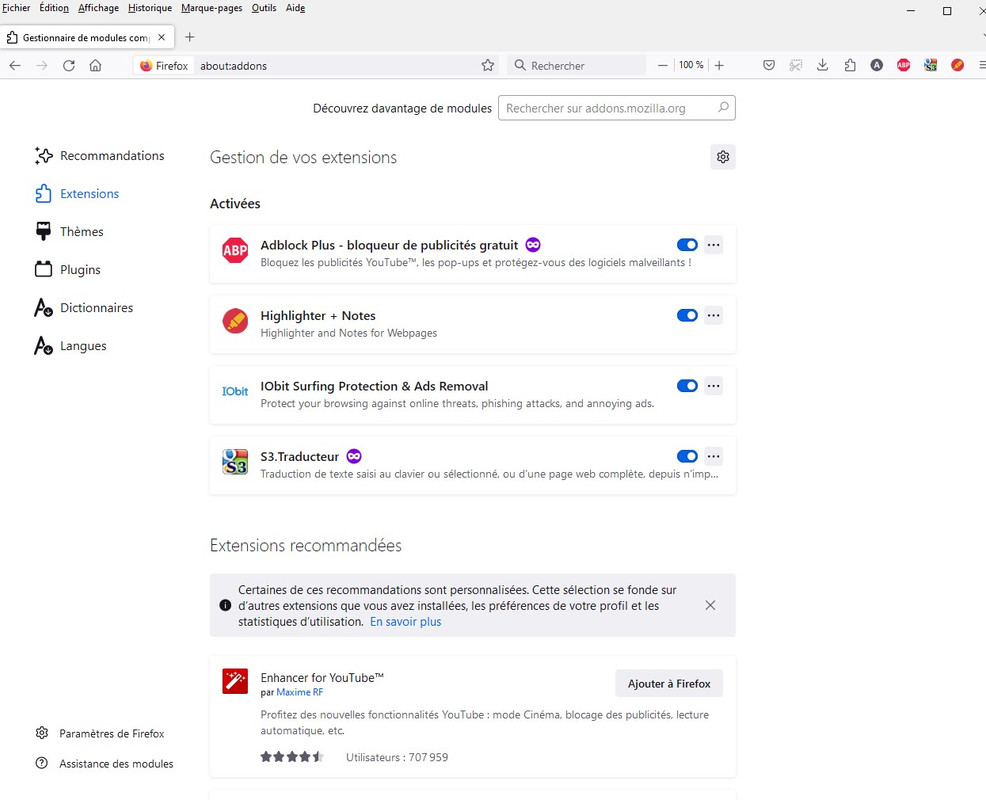
Task: Open S3.Traducteur toolbar icon
Action: point(931,65)
